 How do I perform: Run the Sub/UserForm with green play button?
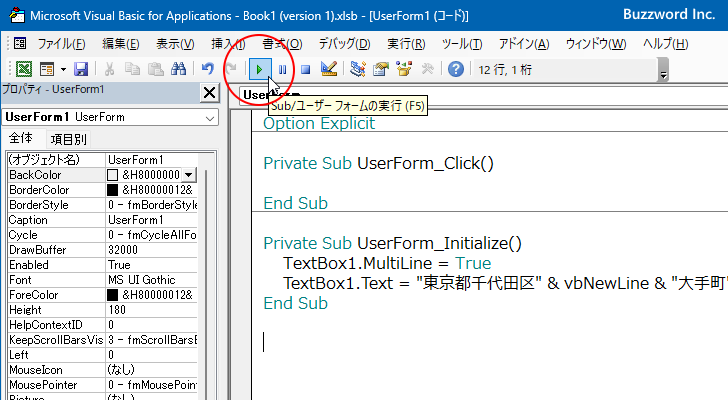click(260, 70)
